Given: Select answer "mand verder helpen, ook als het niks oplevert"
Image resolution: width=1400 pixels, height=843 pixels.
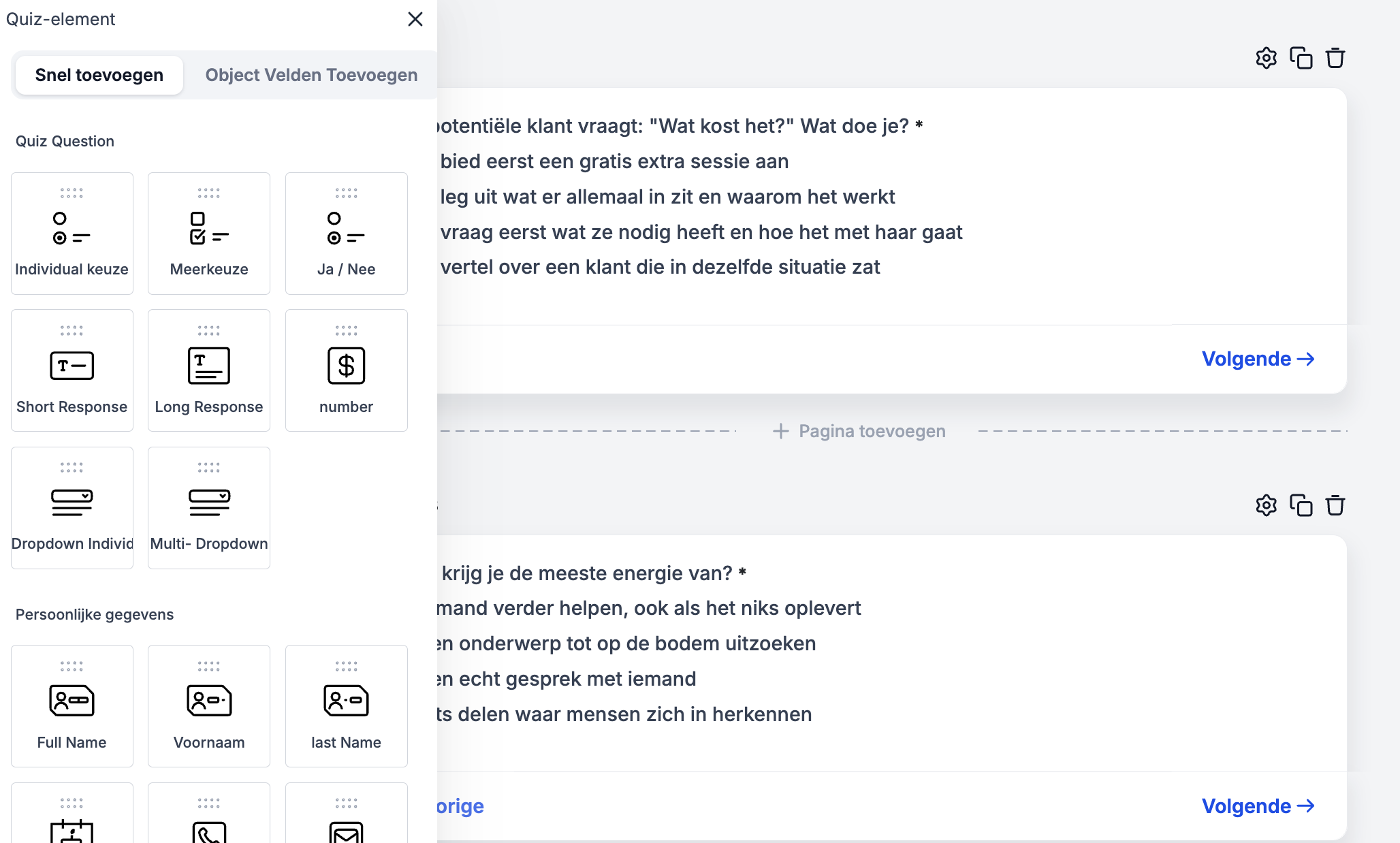Looking at the screenshot, I should tap(649, 608).
